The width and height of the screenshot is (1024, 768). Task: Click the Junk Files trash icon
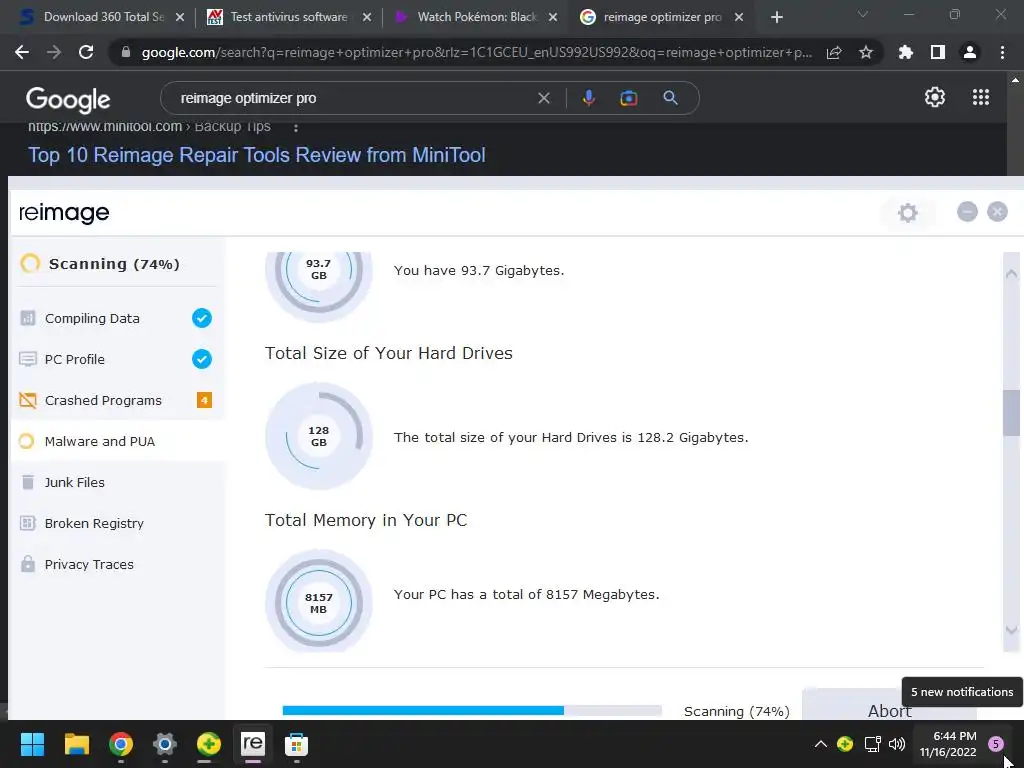tap(27, 482)
